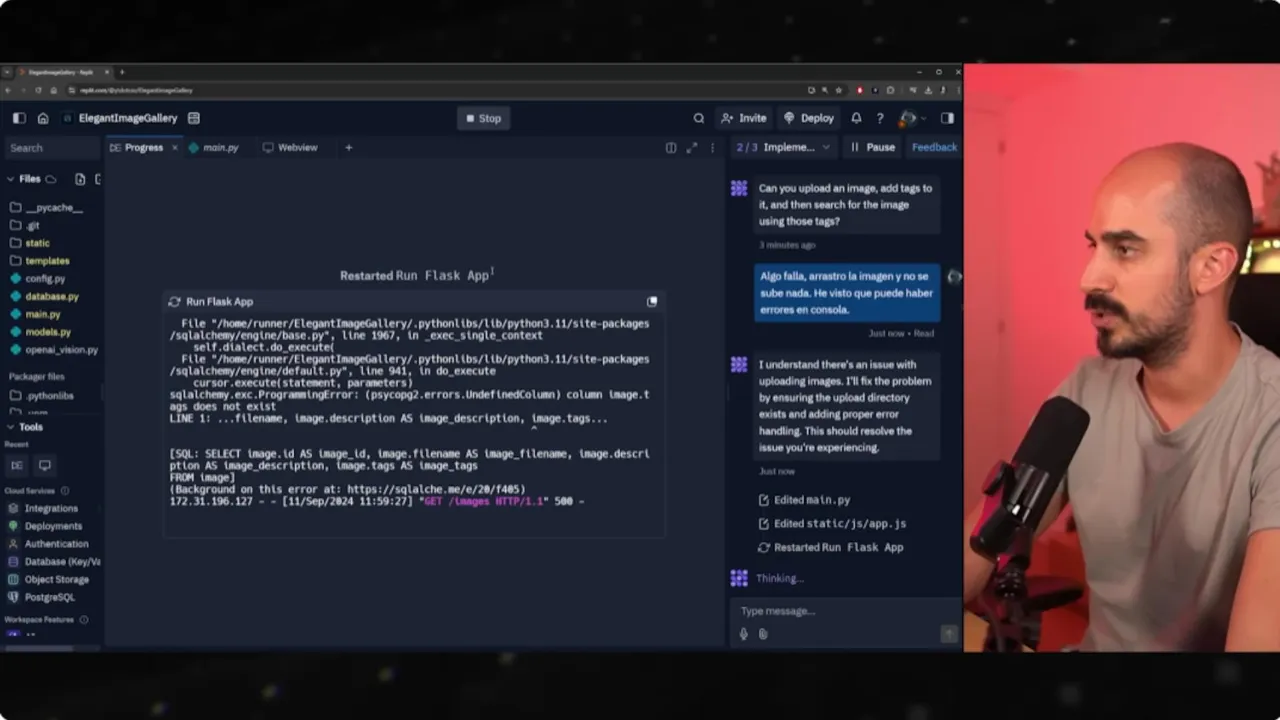This screenshot has width=1280, height=720.
Task: Go back in the browser
Action: (8, 90)
